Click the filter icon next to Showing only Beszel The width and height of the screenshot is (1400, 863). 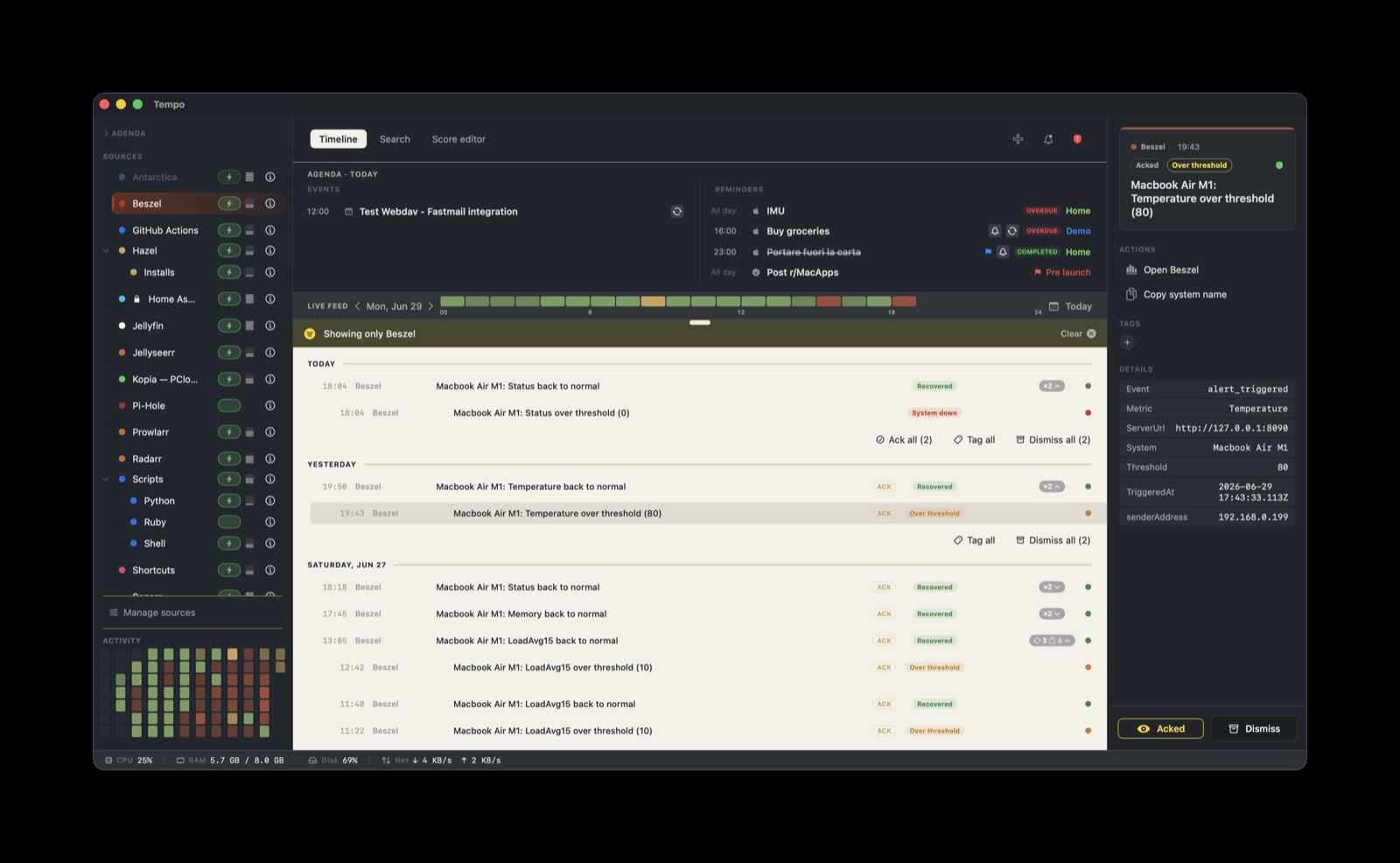pos(310,333)
